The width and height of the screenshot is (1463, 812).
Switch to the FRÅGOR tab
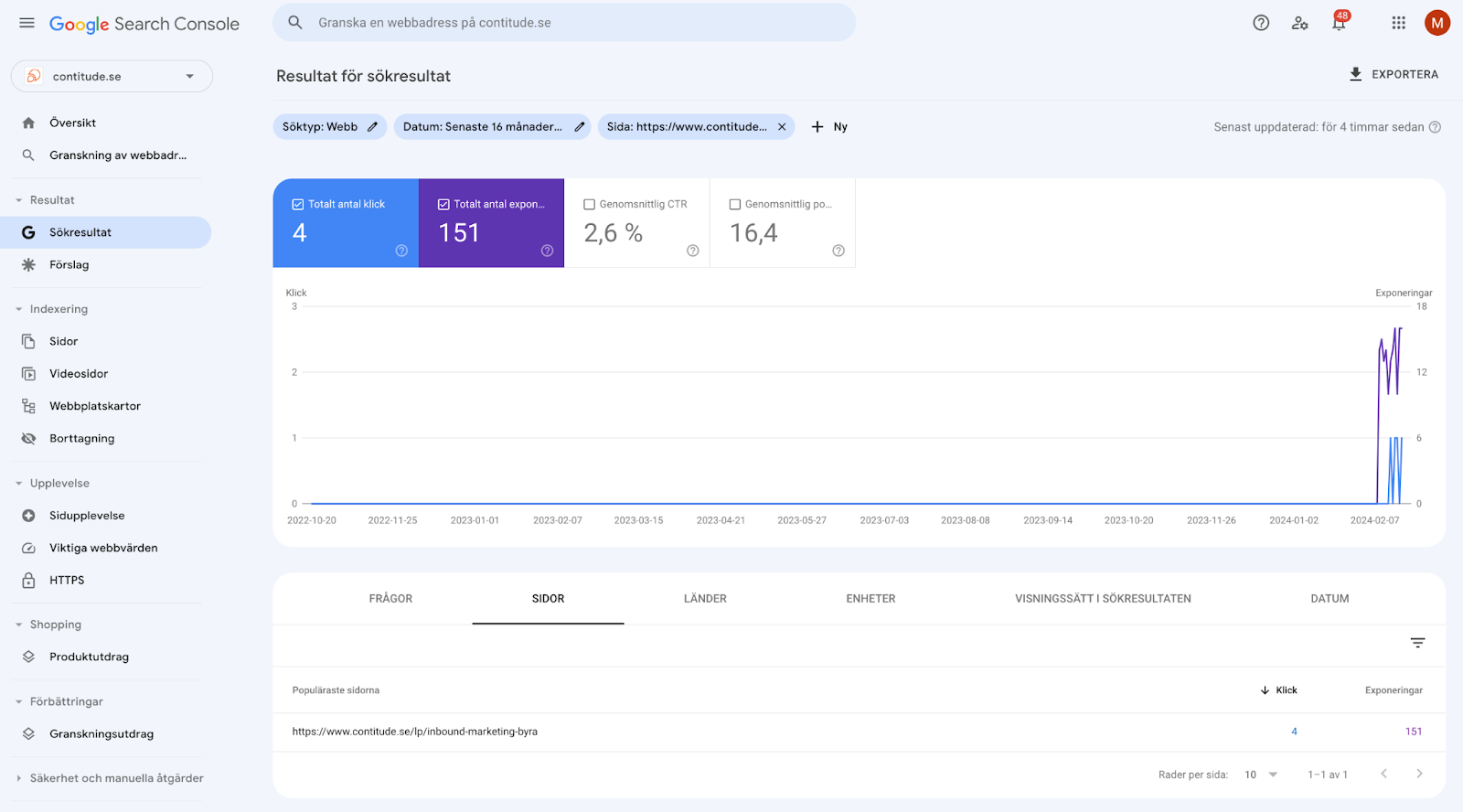point(390,599)
